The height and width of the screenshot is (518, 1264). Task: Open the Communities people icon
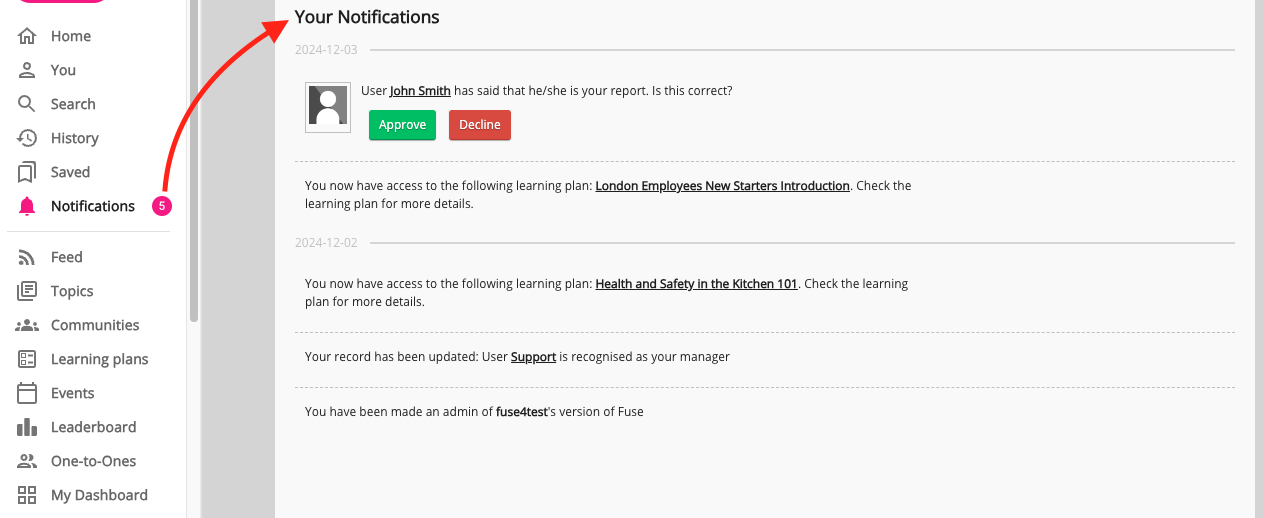pos(27,325)
